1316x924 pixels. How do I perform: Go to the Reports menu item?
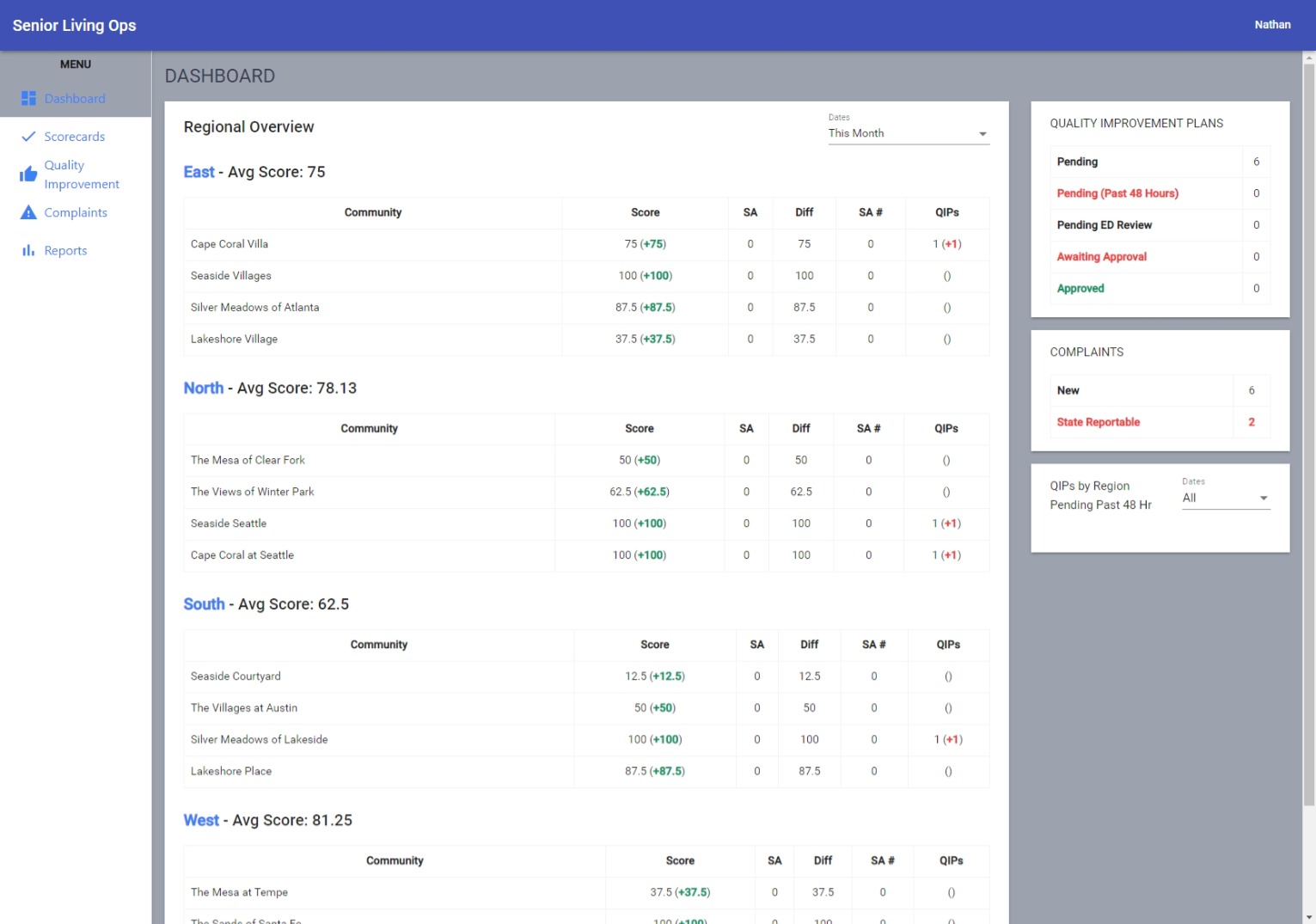65,250
